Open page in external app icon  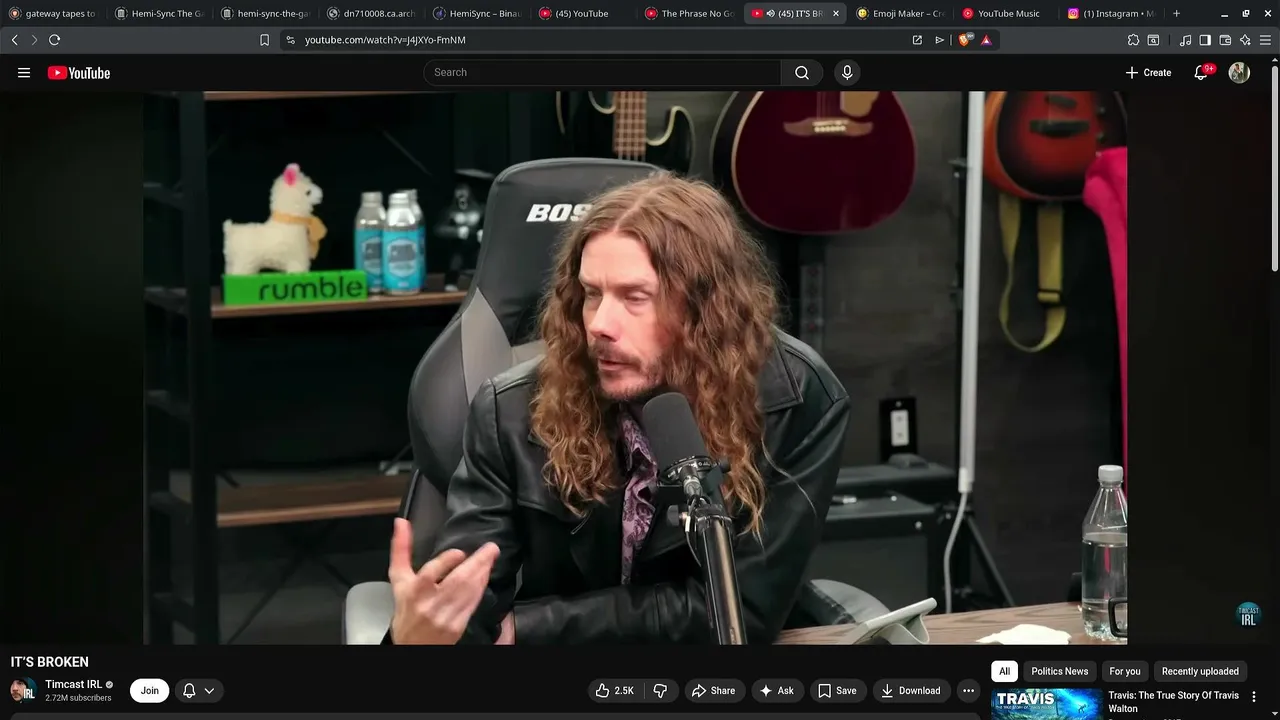tap(917, 40)
